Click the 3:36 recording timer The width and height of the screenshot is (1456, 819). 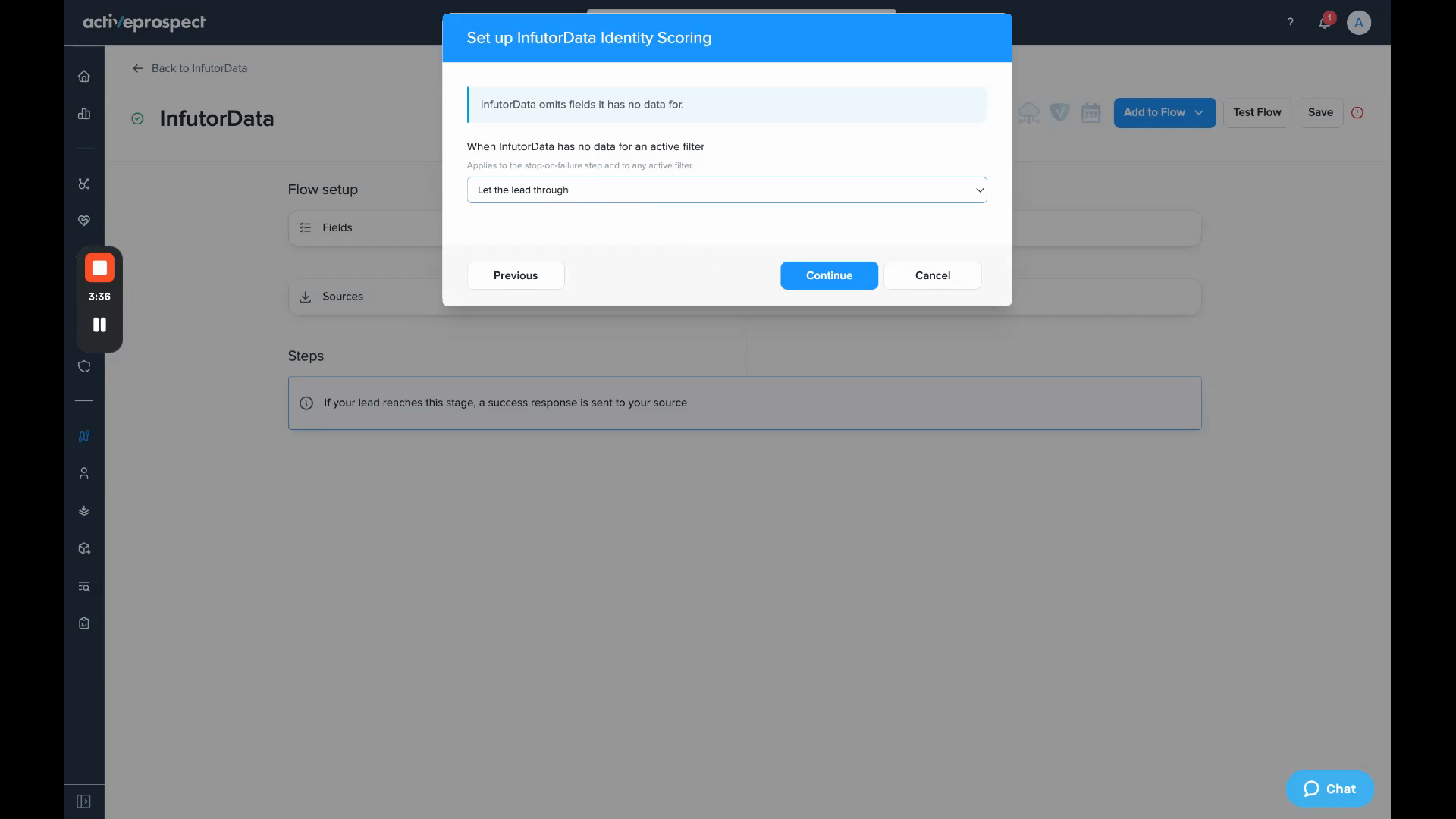[99, 297]
